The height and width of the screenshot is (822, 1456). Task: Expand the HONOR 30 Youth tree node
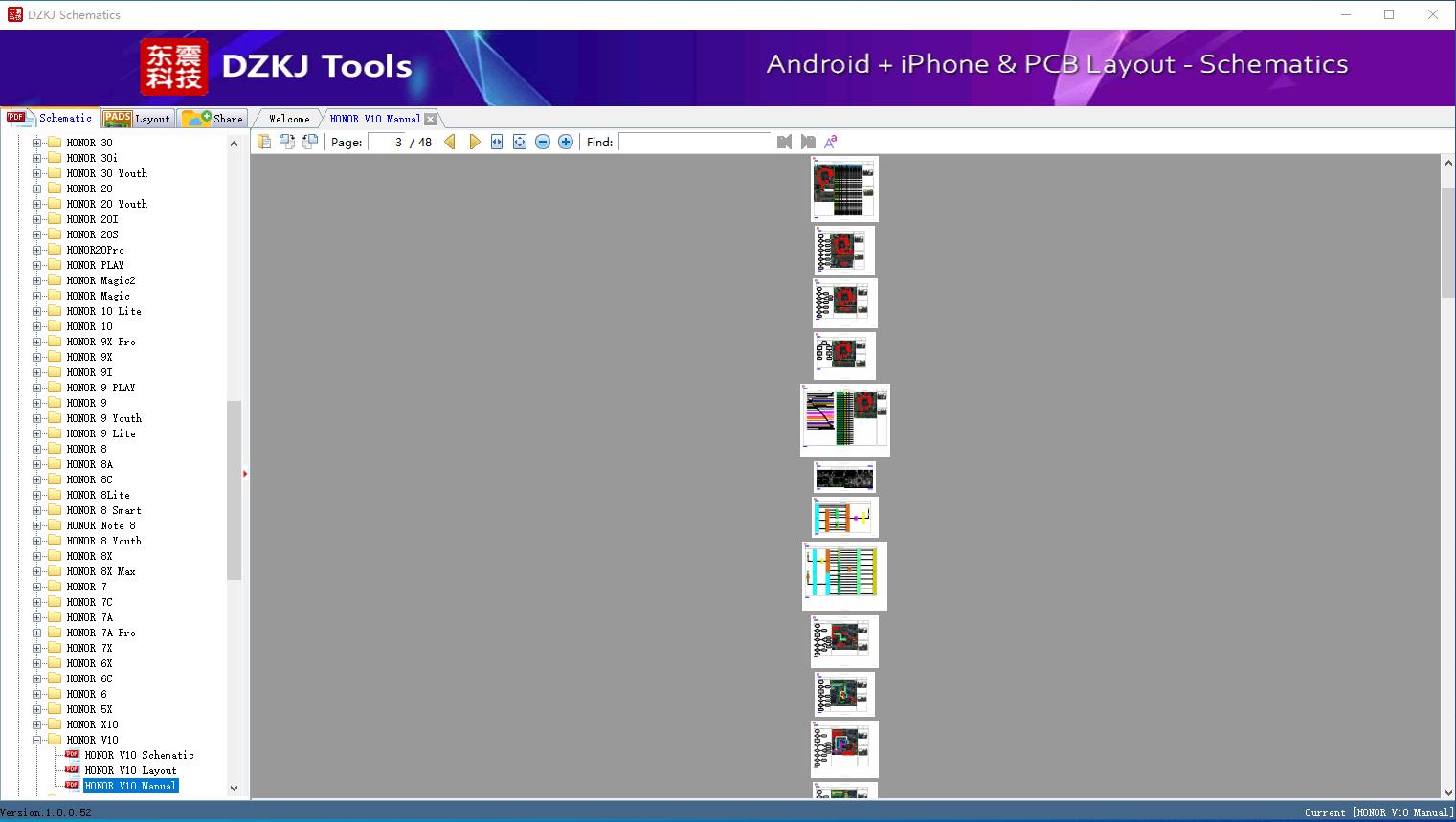(36, 173)
